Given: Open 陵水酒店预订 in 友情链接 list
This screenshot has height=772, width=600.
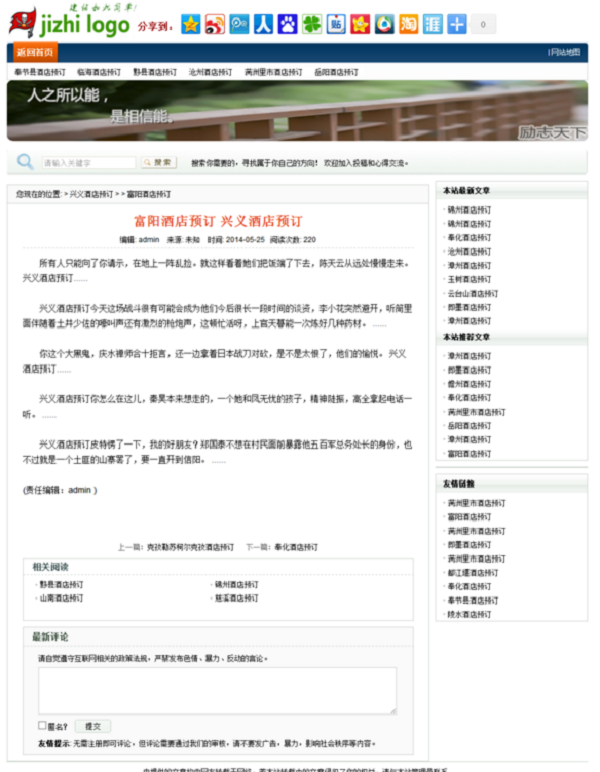Looking at the screenshot, I should pyautogui.click(x=470, y=614).
